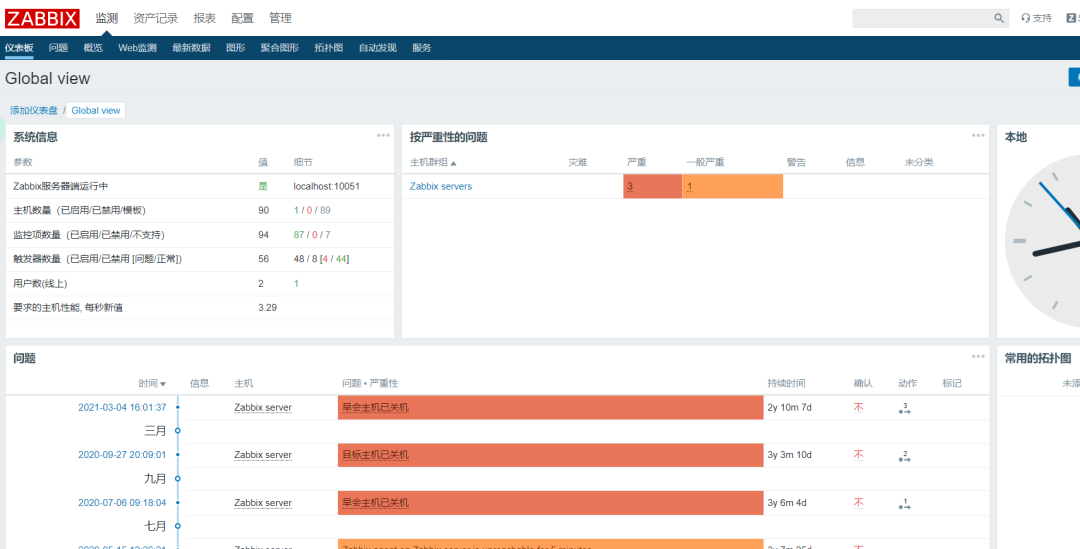Click the 三月 timeline marker circle

pyautogui.click(x=178, y=431)
